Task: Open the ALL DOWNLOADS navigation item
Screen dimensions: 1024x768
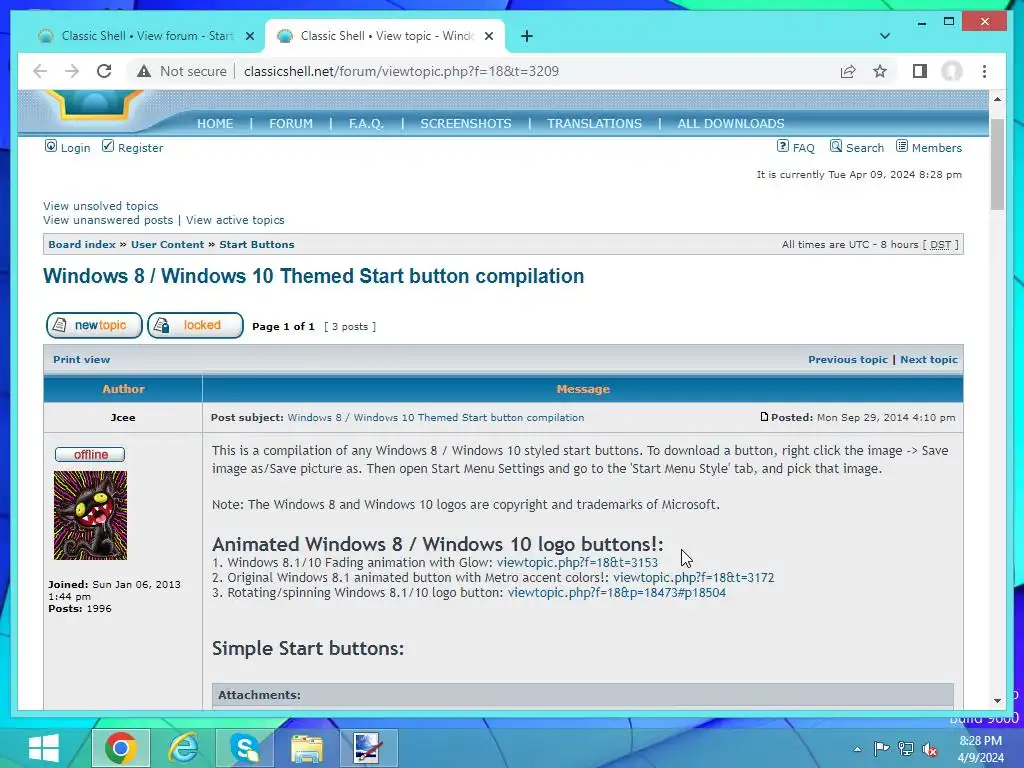Action: pos(731,123)
